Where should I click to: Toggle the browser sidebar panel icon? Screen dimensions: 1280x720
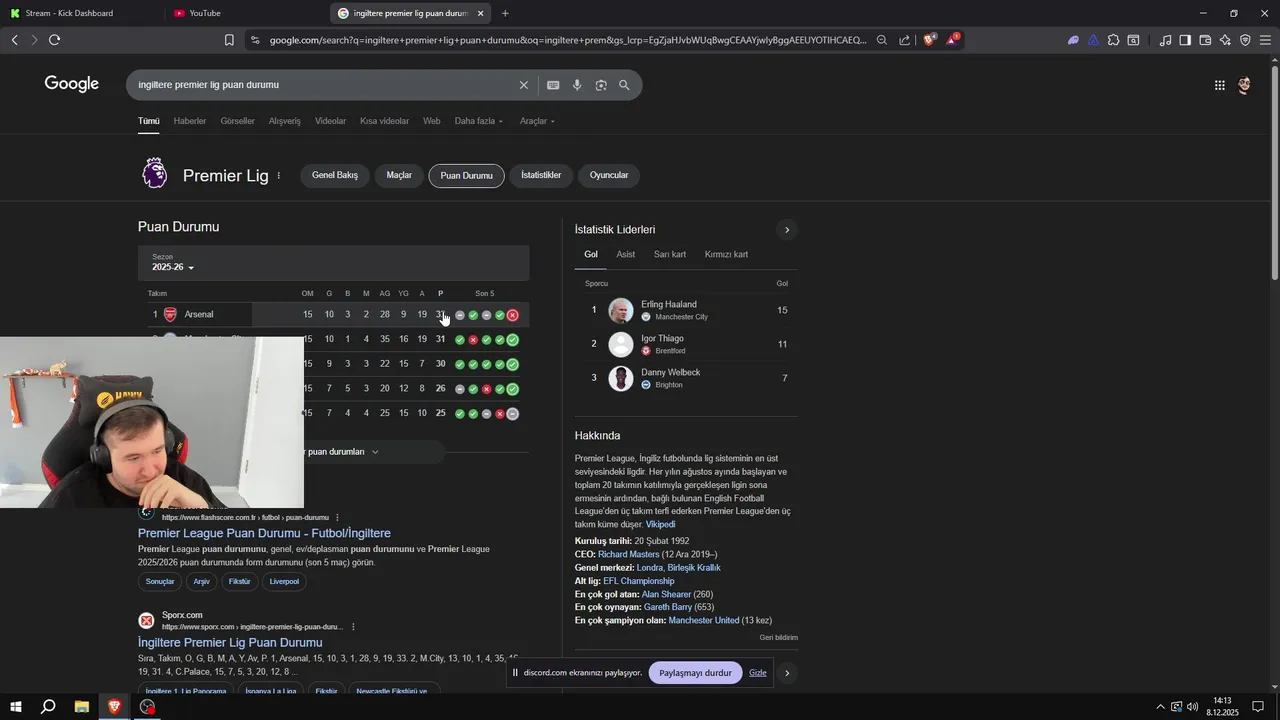tap(1185, 40)
